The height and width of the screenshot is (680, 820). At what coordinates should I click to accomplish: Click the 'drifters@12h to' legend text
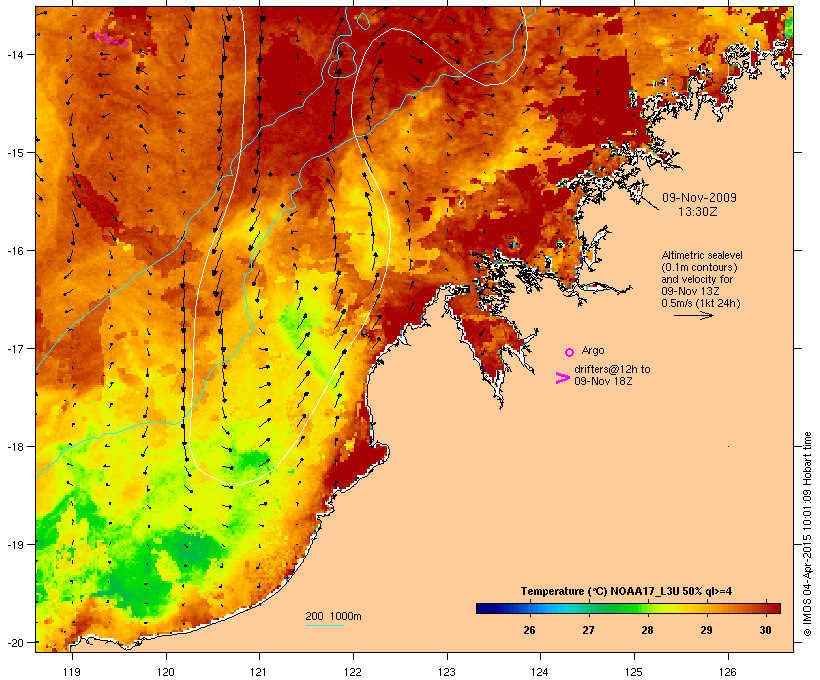point(612,369)
